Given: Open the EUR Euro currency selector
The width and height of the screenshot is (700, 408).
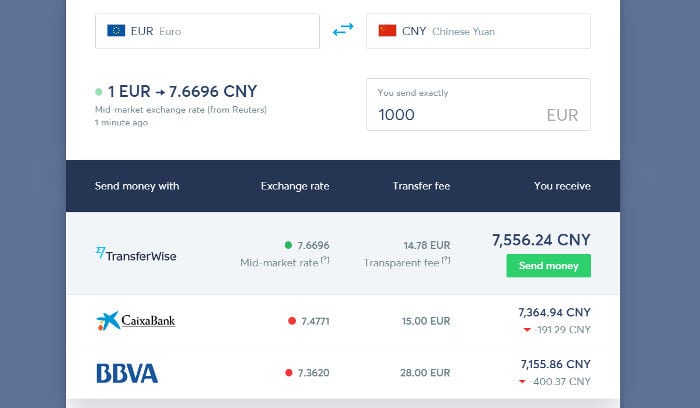Looking at the screenshot, I should 207,31.
